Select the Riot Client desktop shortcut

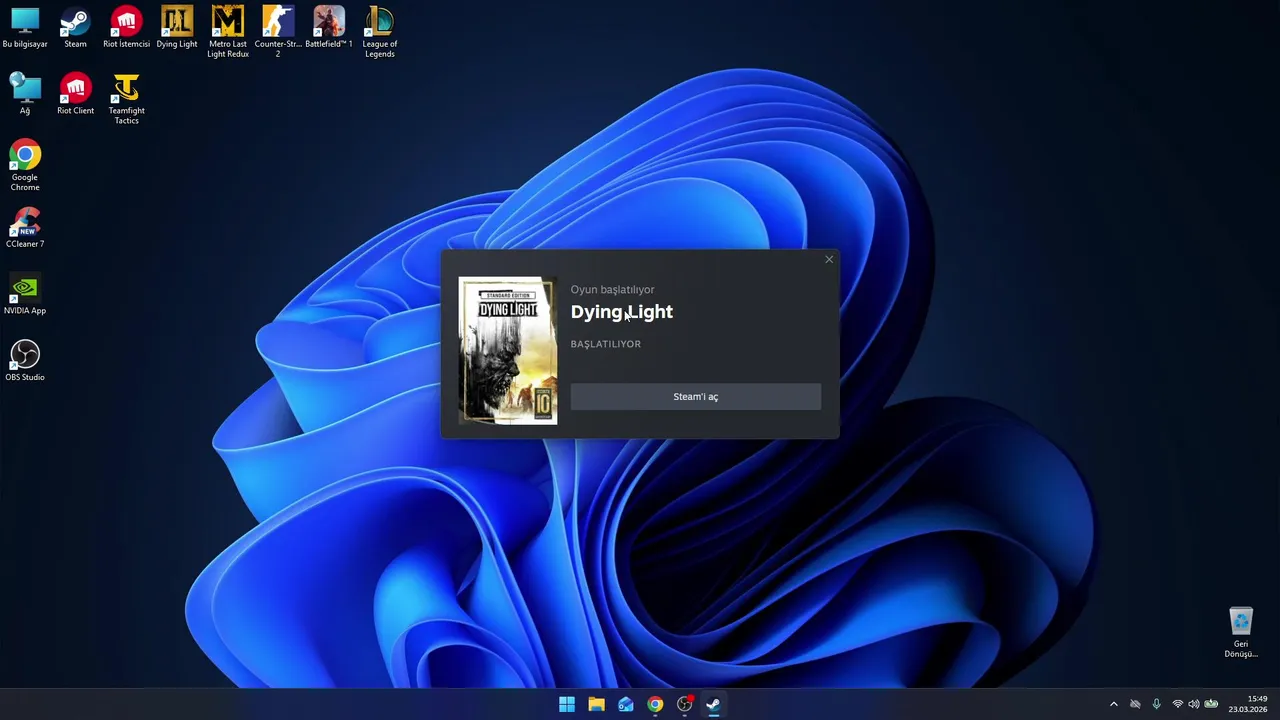(75, 95)
